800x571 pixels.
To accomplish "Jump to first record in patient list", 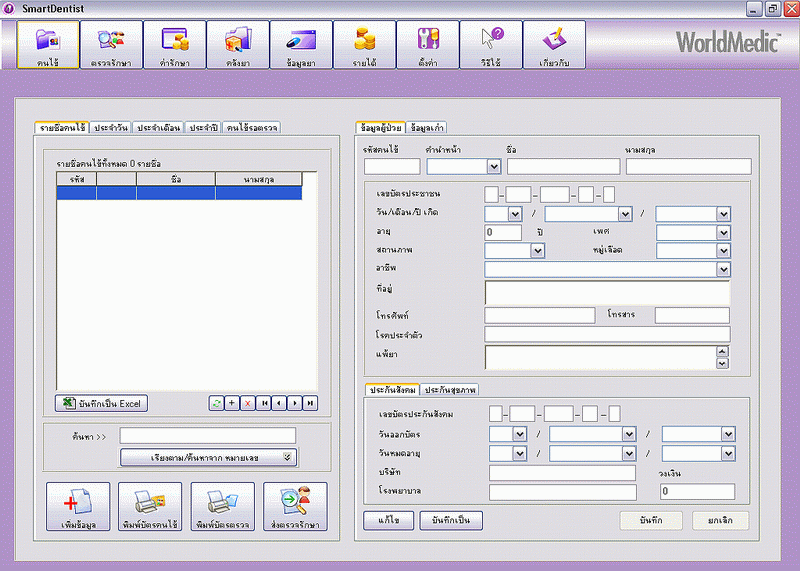I will coord(263,403).
